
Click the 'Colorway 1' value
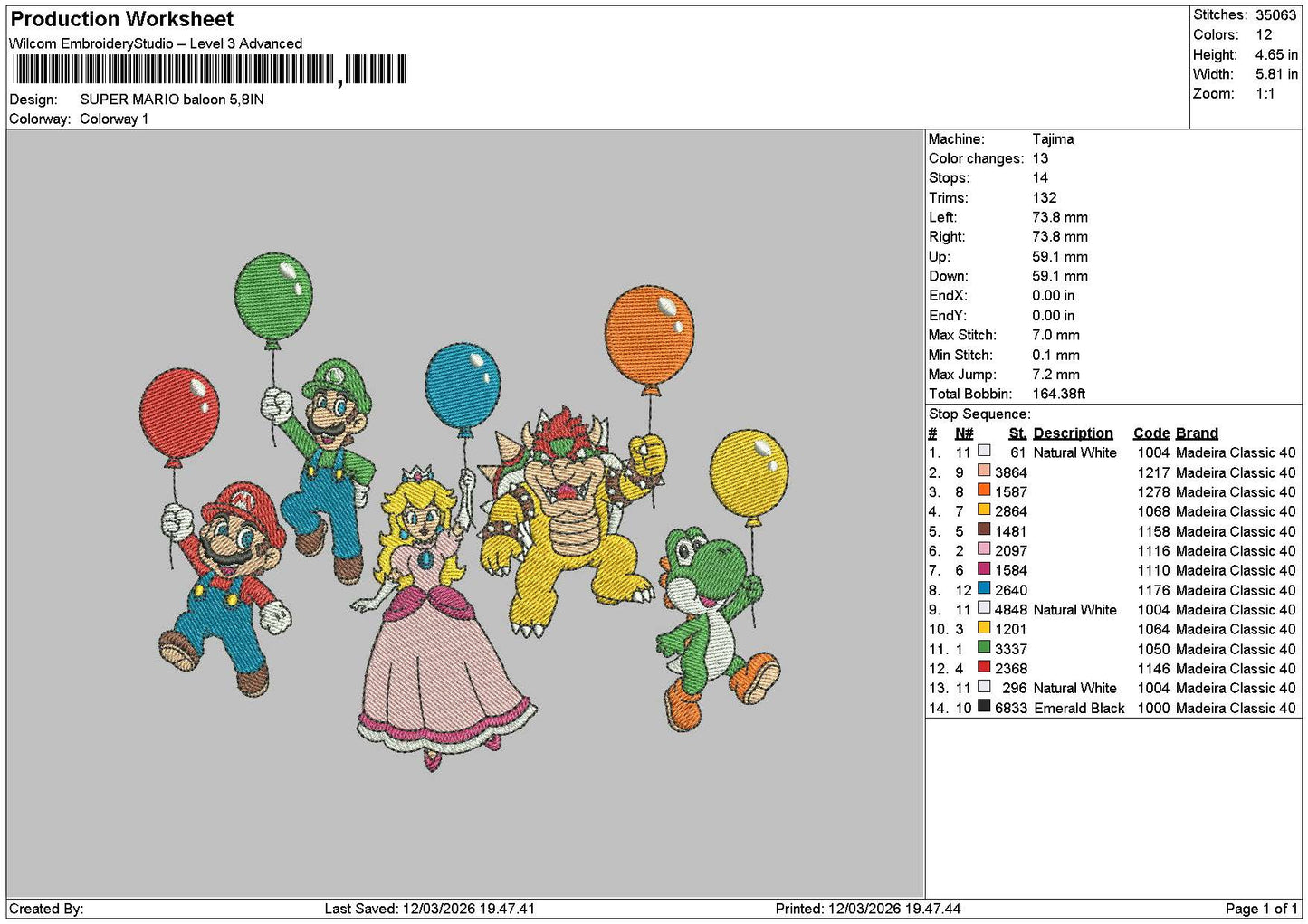(x=114, y=119)
